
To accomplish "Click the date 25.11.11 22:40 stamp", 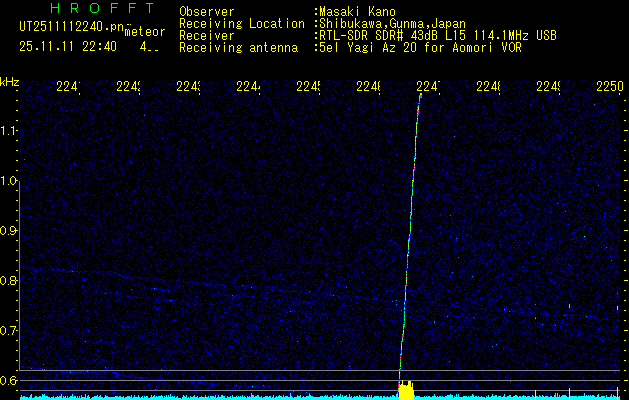I will 67,46.
